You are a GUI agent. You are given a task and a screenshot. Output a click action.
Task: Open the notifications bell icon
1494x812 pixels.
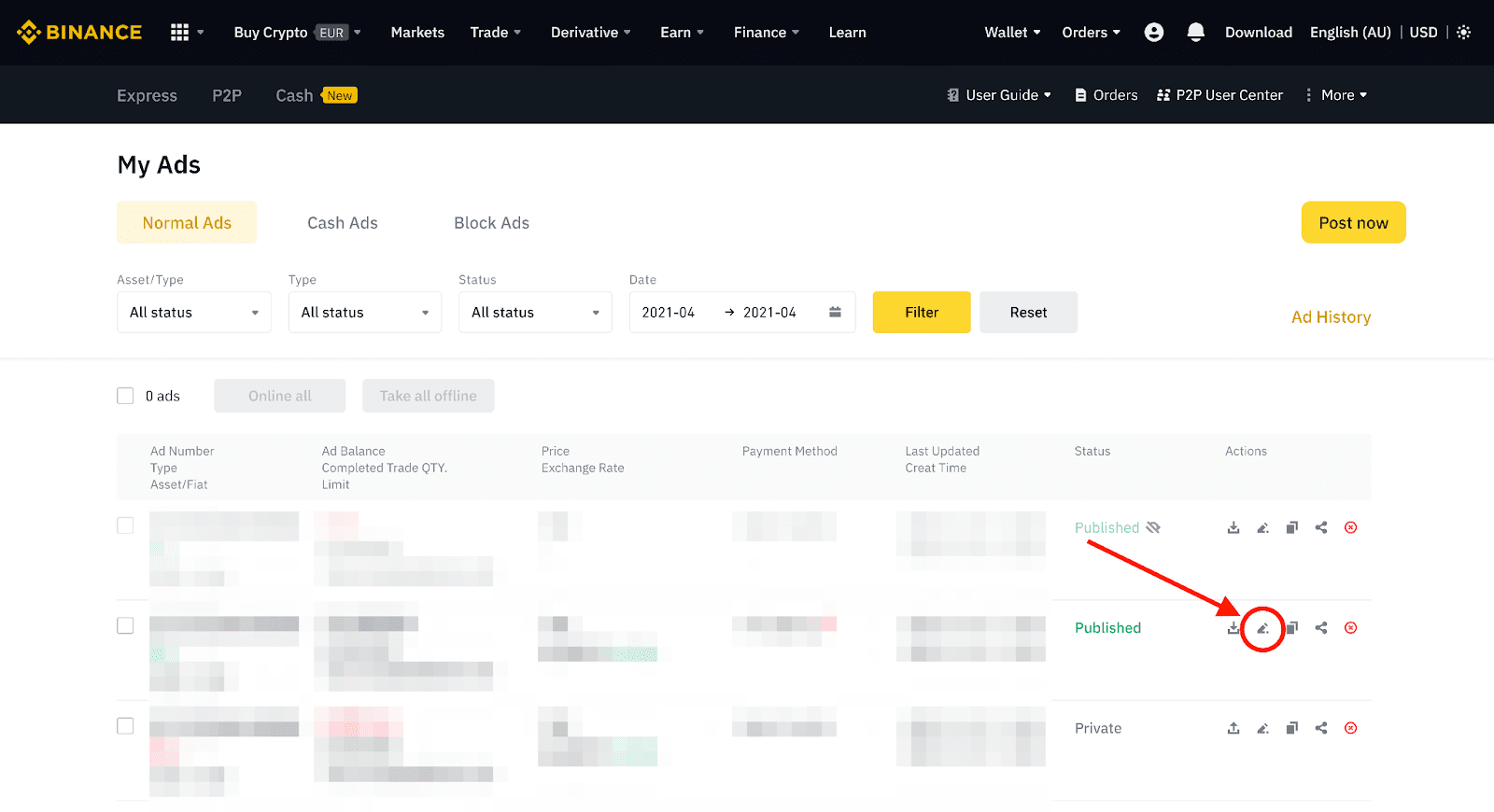click(1195, 33)
